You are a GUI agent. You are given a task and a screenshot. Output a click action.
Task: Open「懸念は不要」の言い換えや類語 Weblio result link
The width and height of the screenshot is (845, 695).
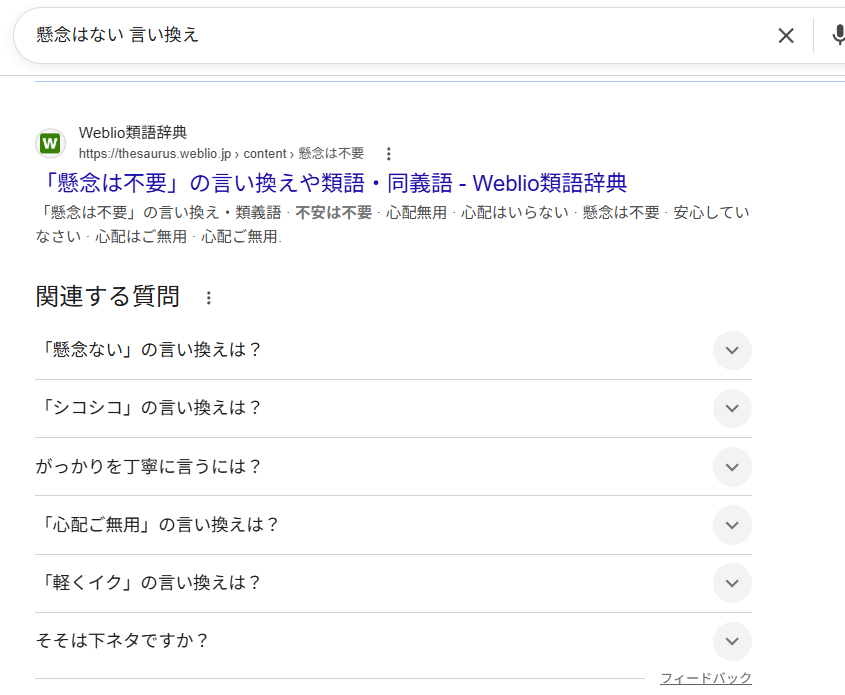coord(333,183)
